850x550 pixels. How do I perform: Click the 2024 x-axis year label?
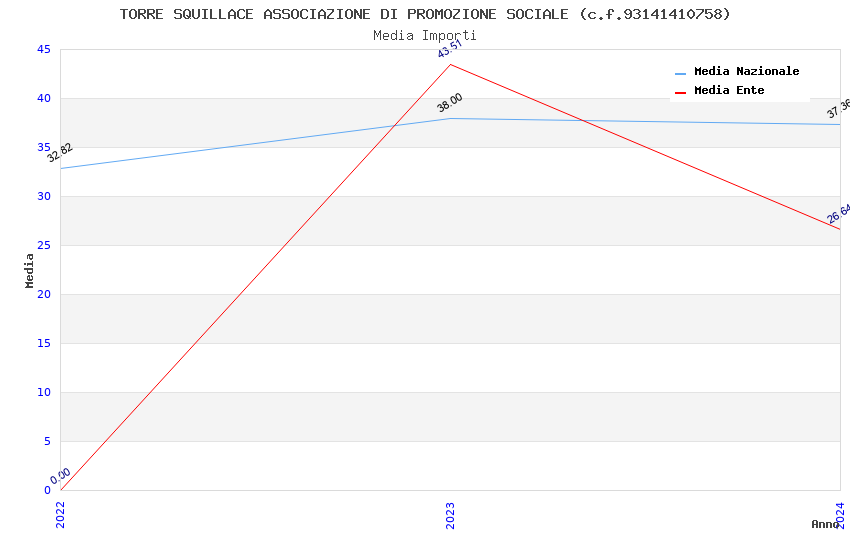840,515
